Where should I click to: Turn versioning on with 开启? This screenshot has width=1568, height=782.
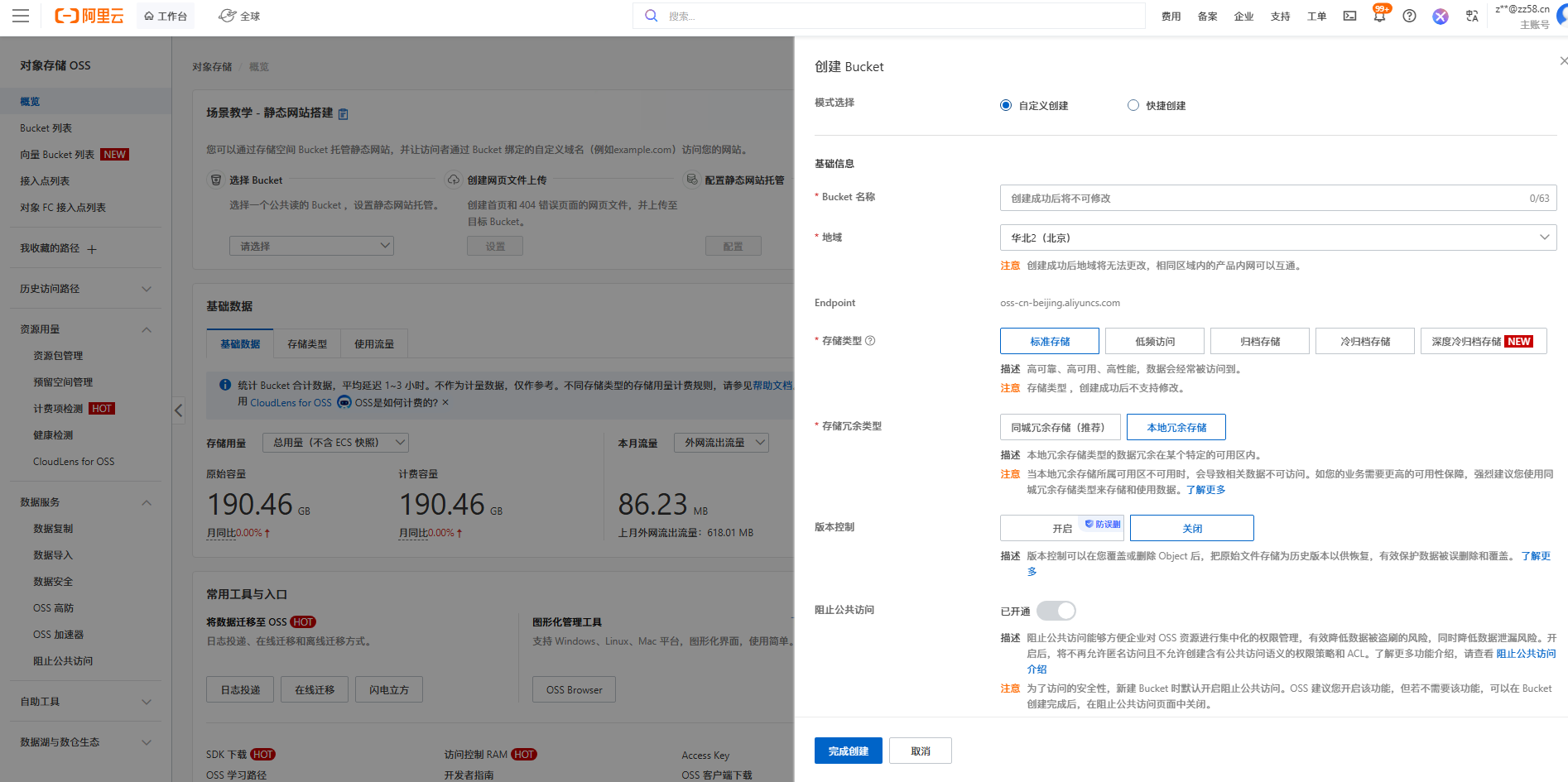1061,528
